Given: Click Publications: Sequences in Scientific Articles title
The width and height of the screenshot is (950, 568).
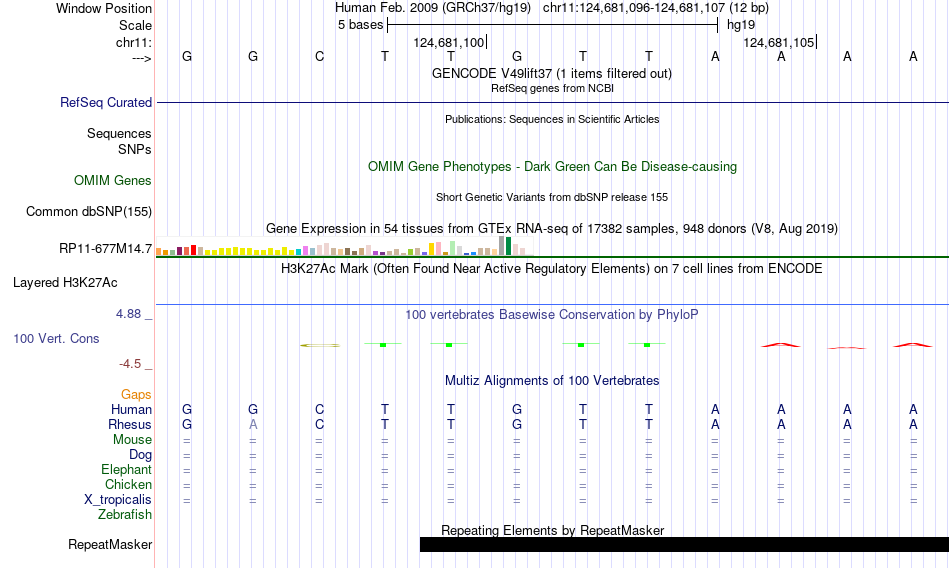Looking at the screenshot, I should coord(552,119).
